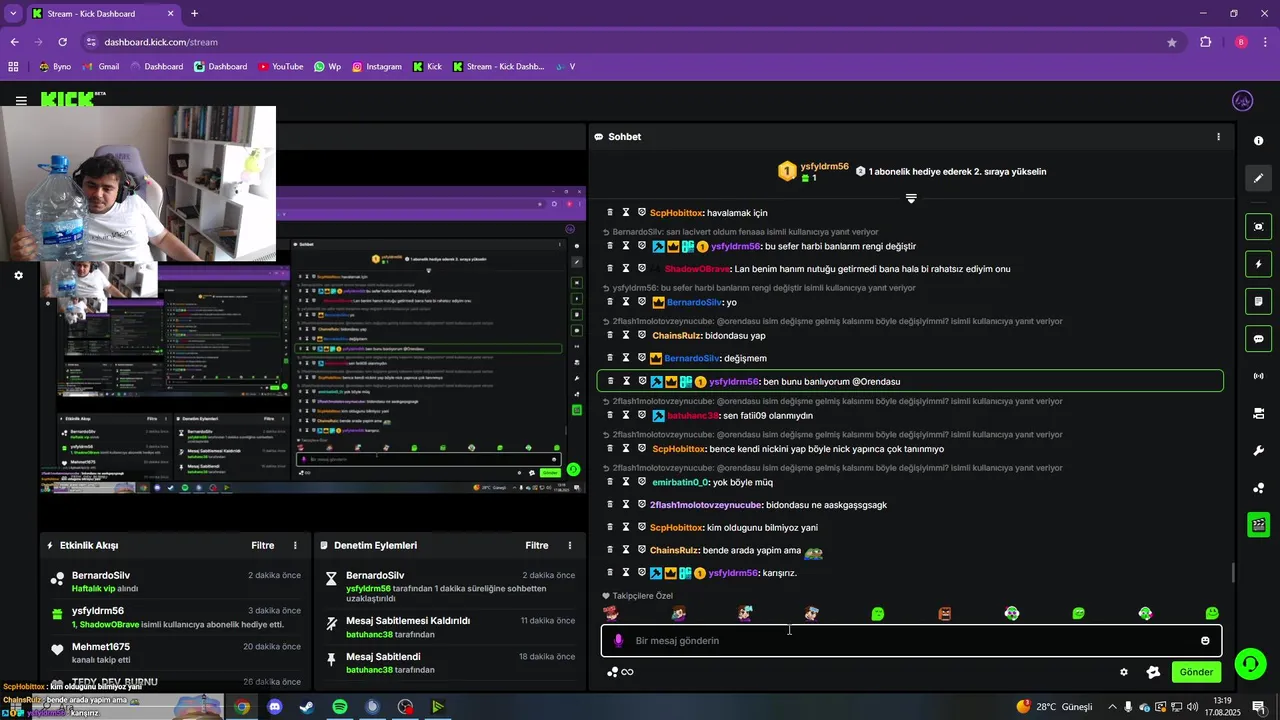Image resolution: width=1280 pixels, height=720 pixels.
Task: Click the green clapperboard clips icon
Action: pyautogui.click(x=1258, y=524)
